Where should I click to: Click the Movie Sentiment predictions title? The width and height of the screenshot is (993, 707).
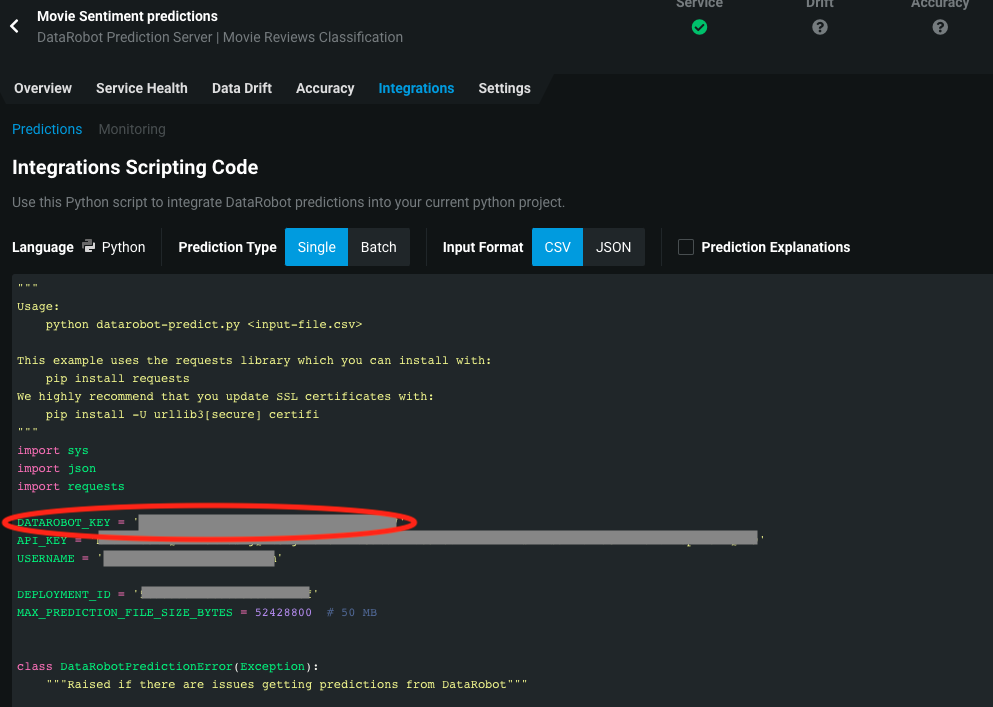point(127,16)
